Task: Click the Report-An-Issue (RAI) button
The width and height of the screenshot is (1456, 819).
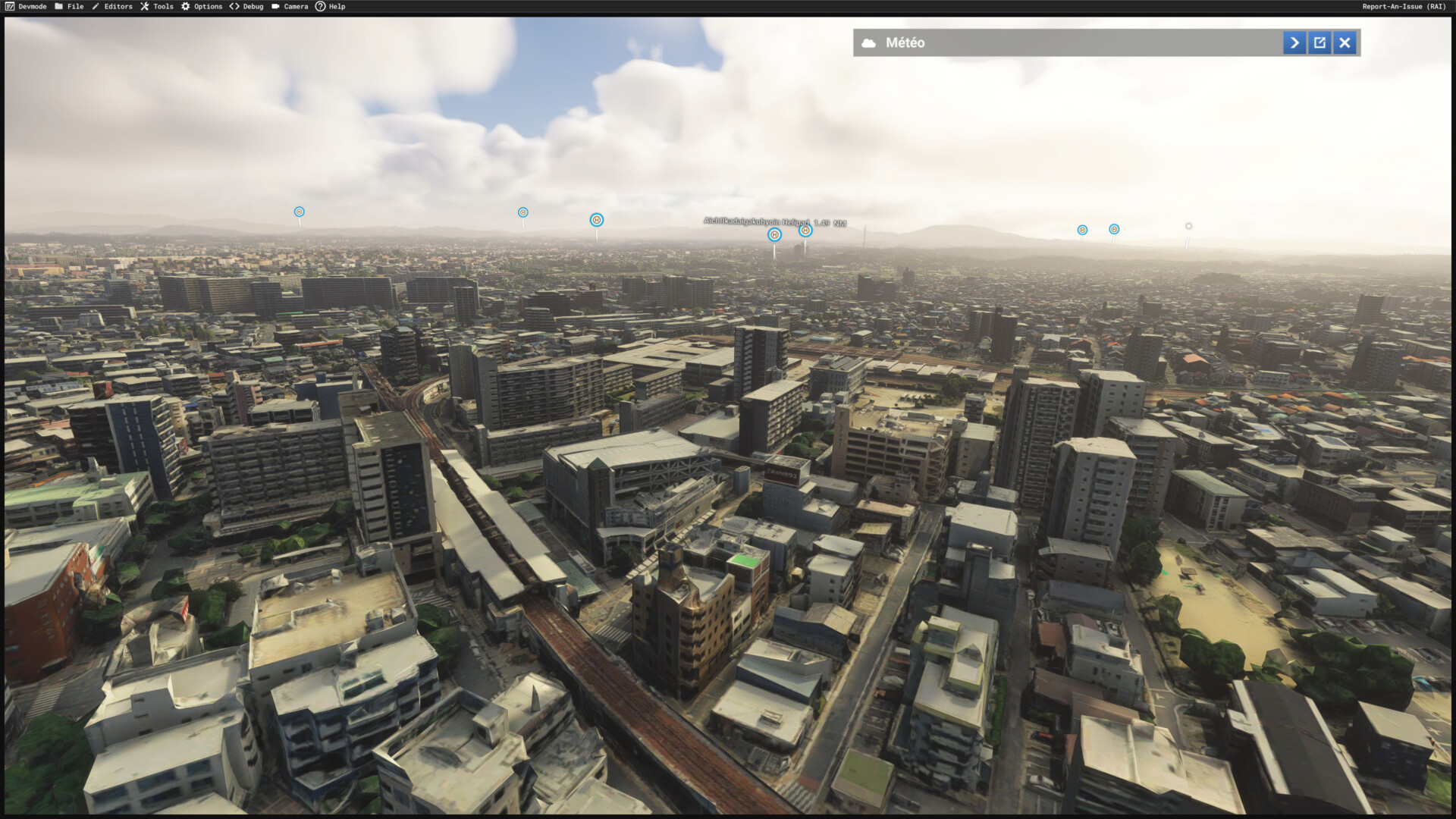Action: click(1404, 6)
